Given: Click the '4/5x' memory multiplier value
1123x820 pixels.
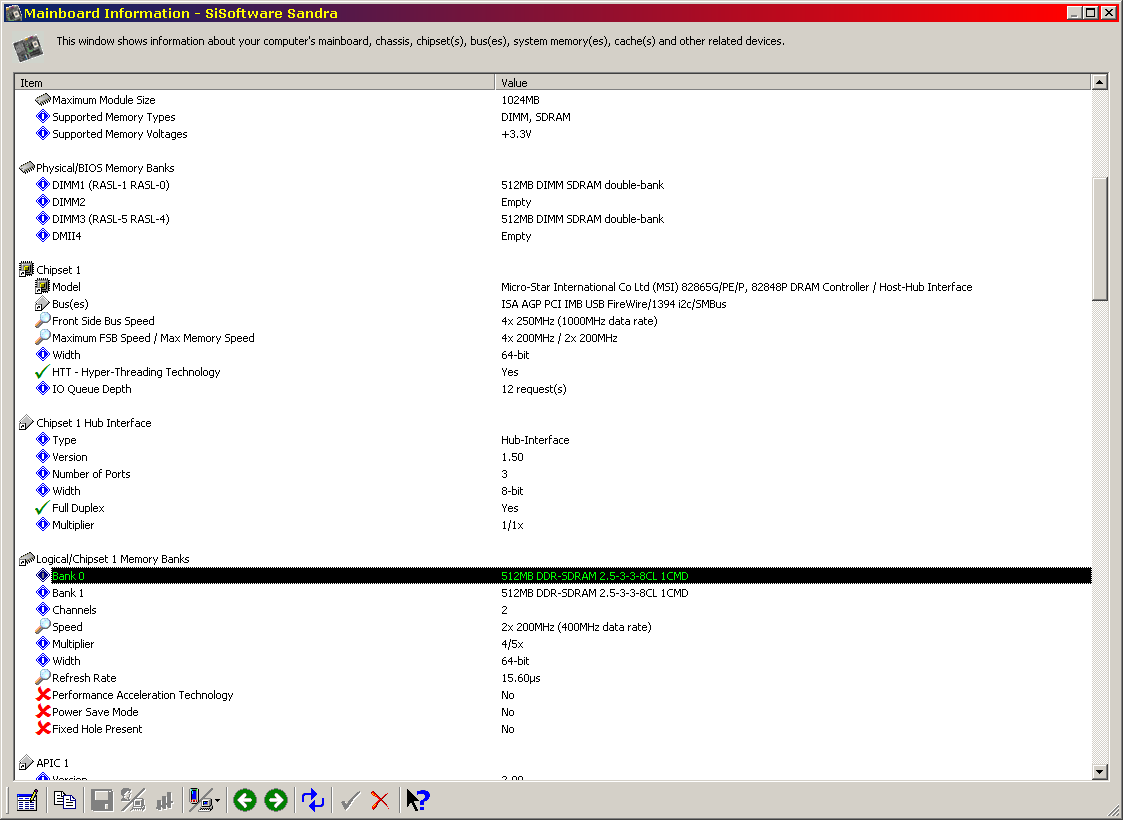Looking at the screenshot, I should coord(512,644).
